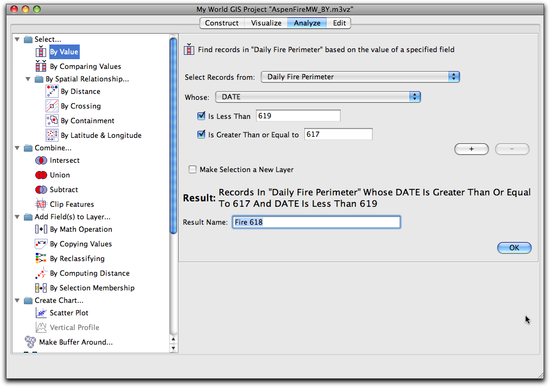550x387 pixels.
Task: Uncheck the Is Less Than checkbox
Action: click(201, 116)
